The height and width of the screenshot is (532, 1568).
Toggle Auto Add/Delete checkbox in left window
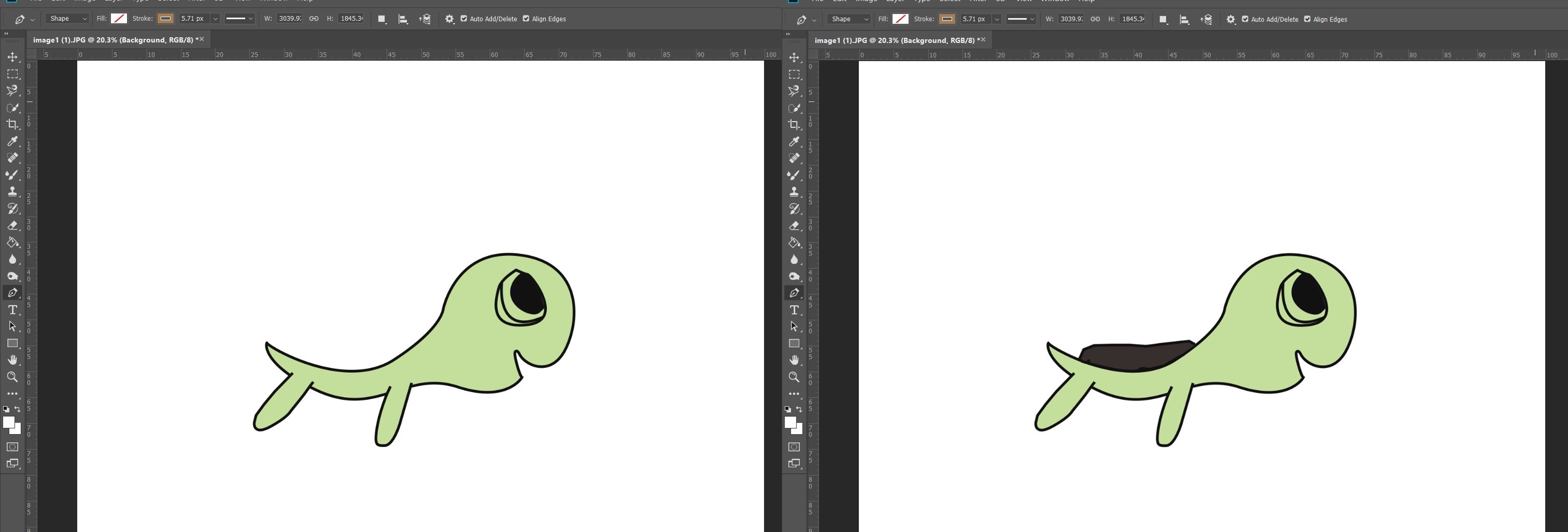[464, 19]
